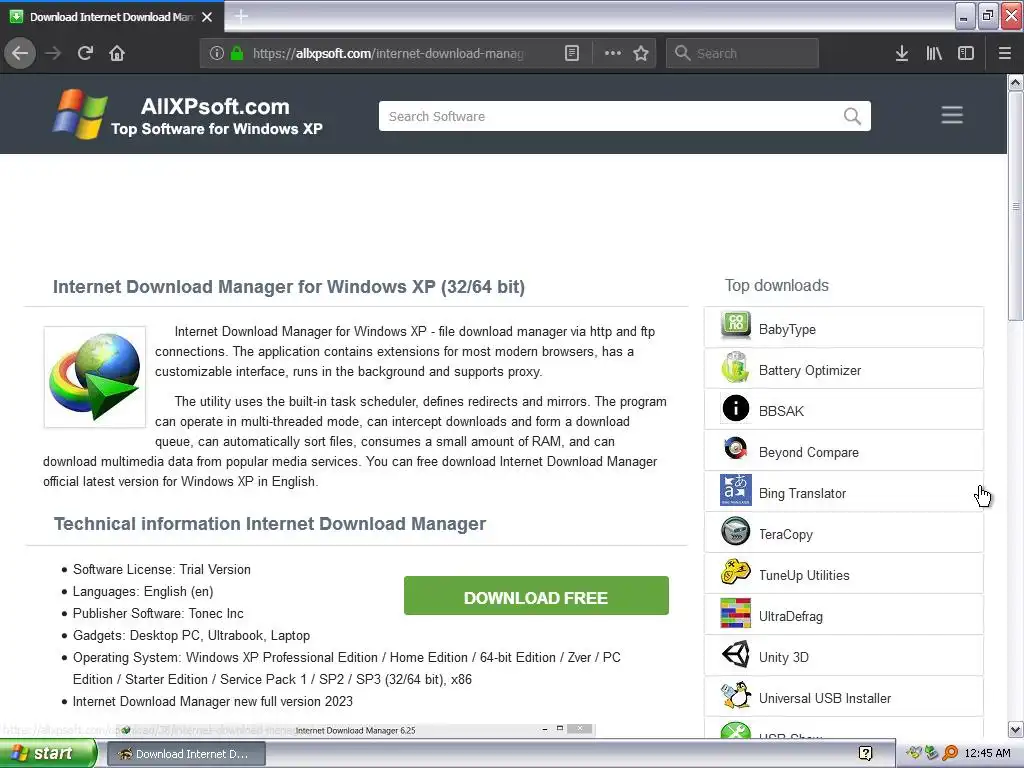The image size is (1024, 768).
Task: Focus the browser Search box
Action: pos(742,53)
